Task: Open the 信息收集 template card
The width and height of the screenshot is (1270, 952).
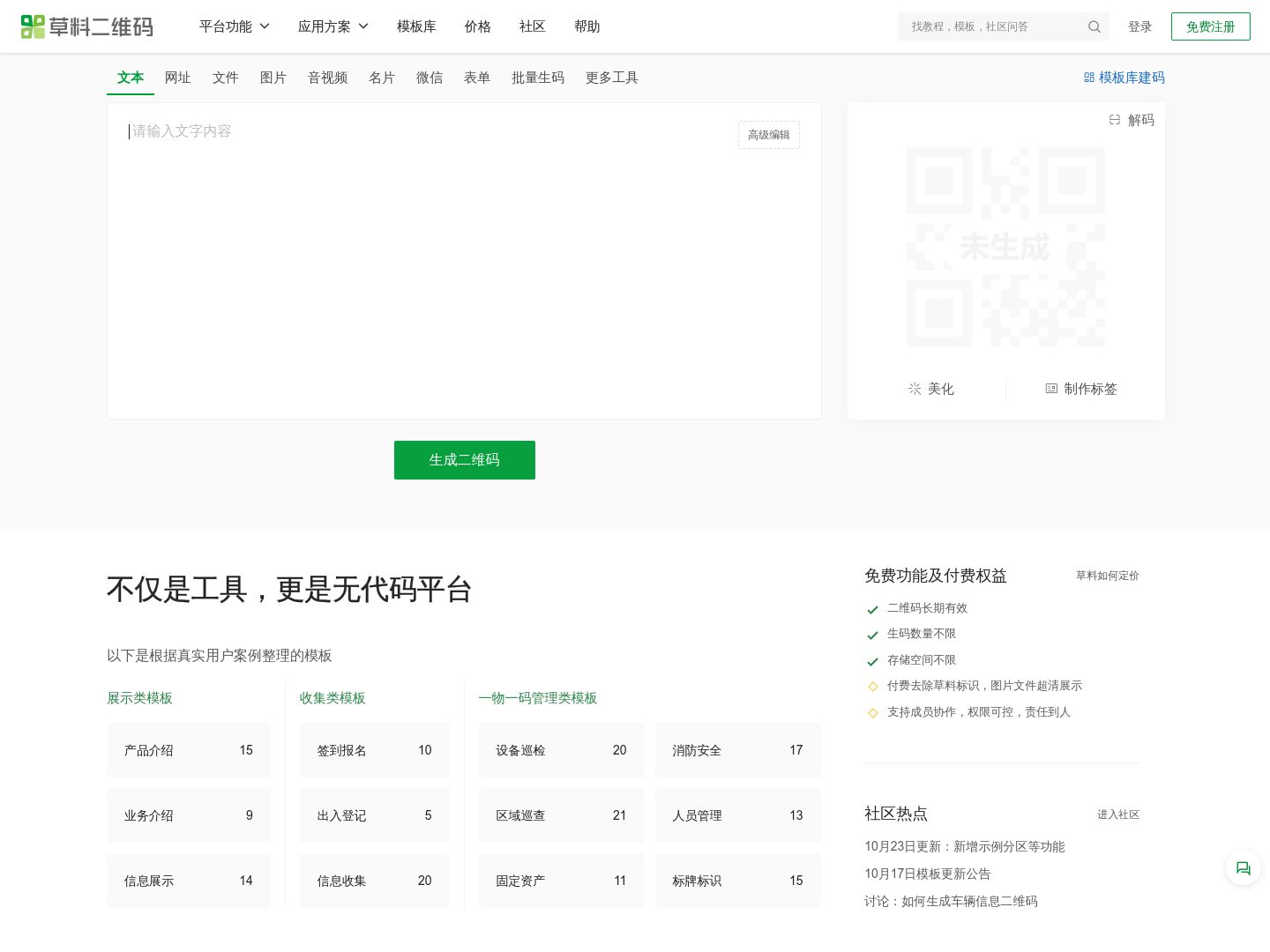Action: pos(375,881)
